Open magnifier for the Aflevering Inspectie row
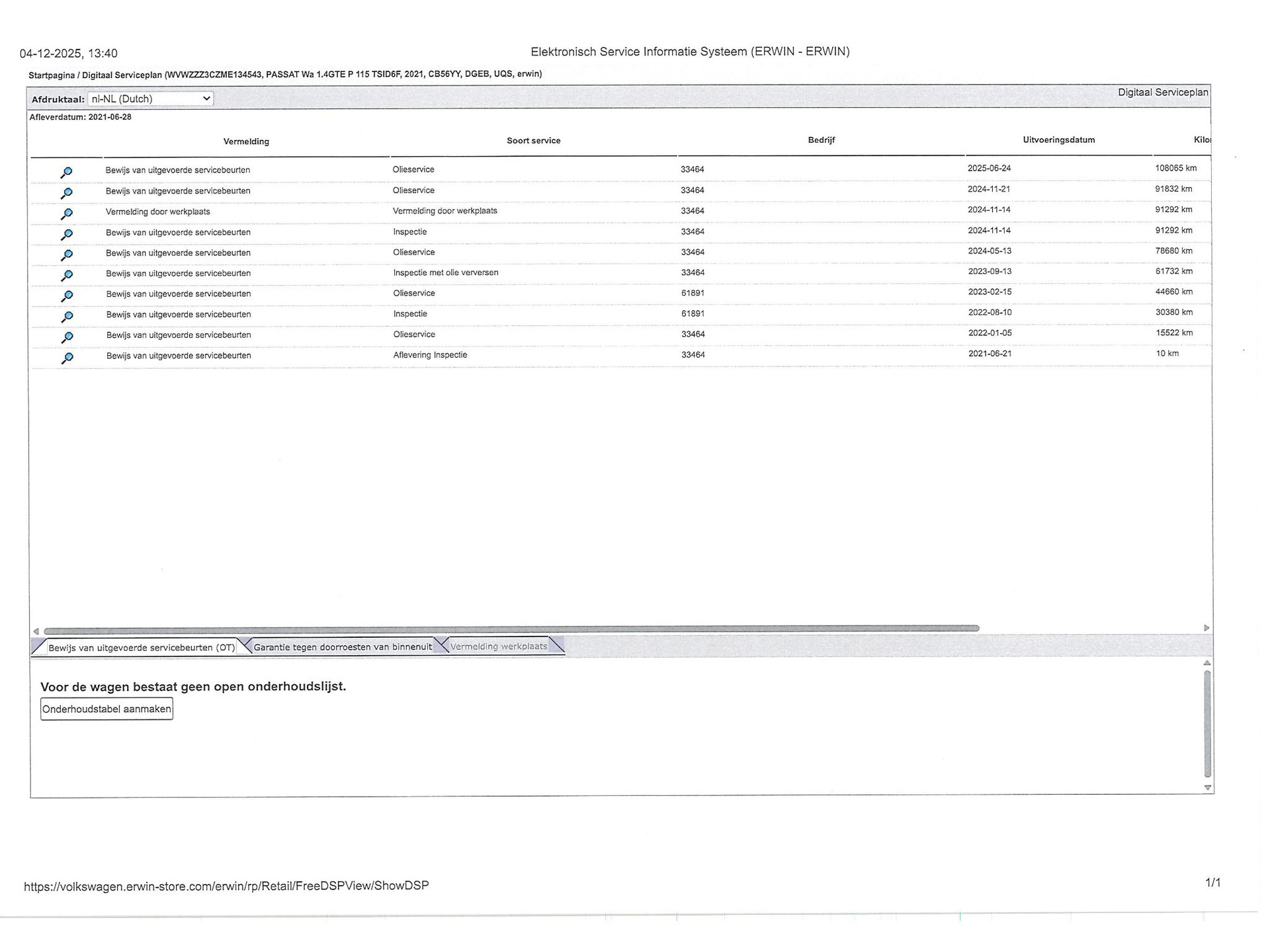Screen dimensions: 1270x952 [66, 358]
